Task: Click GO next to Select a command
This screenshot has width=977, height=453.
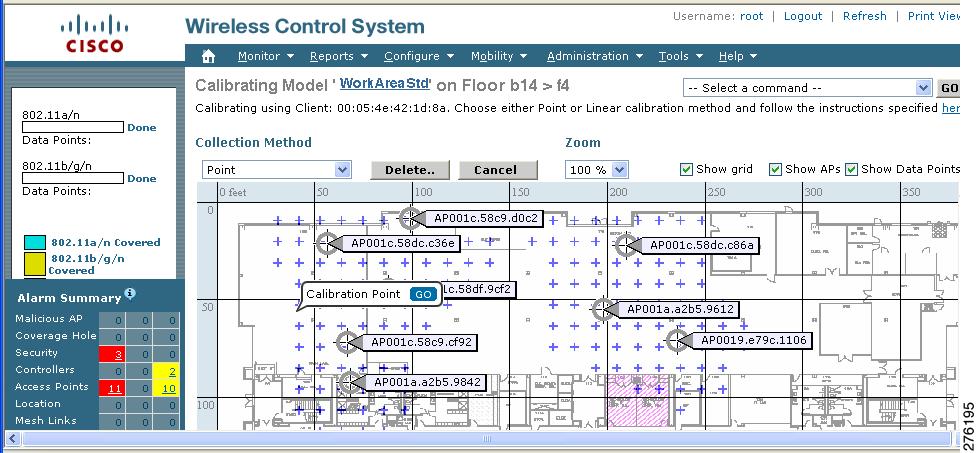Action: click(x=948, y=88)
